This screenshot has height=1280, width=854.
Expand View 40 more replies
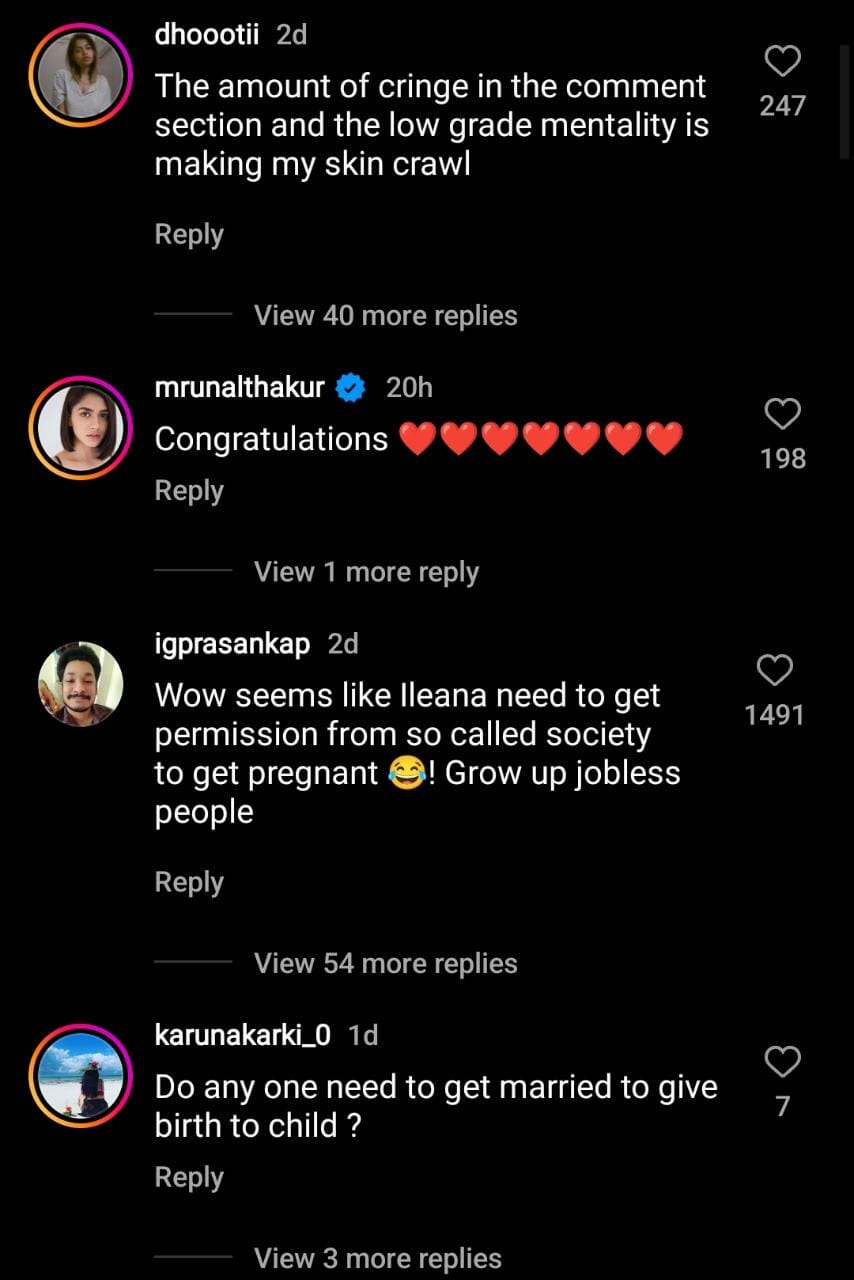(385, 316)
